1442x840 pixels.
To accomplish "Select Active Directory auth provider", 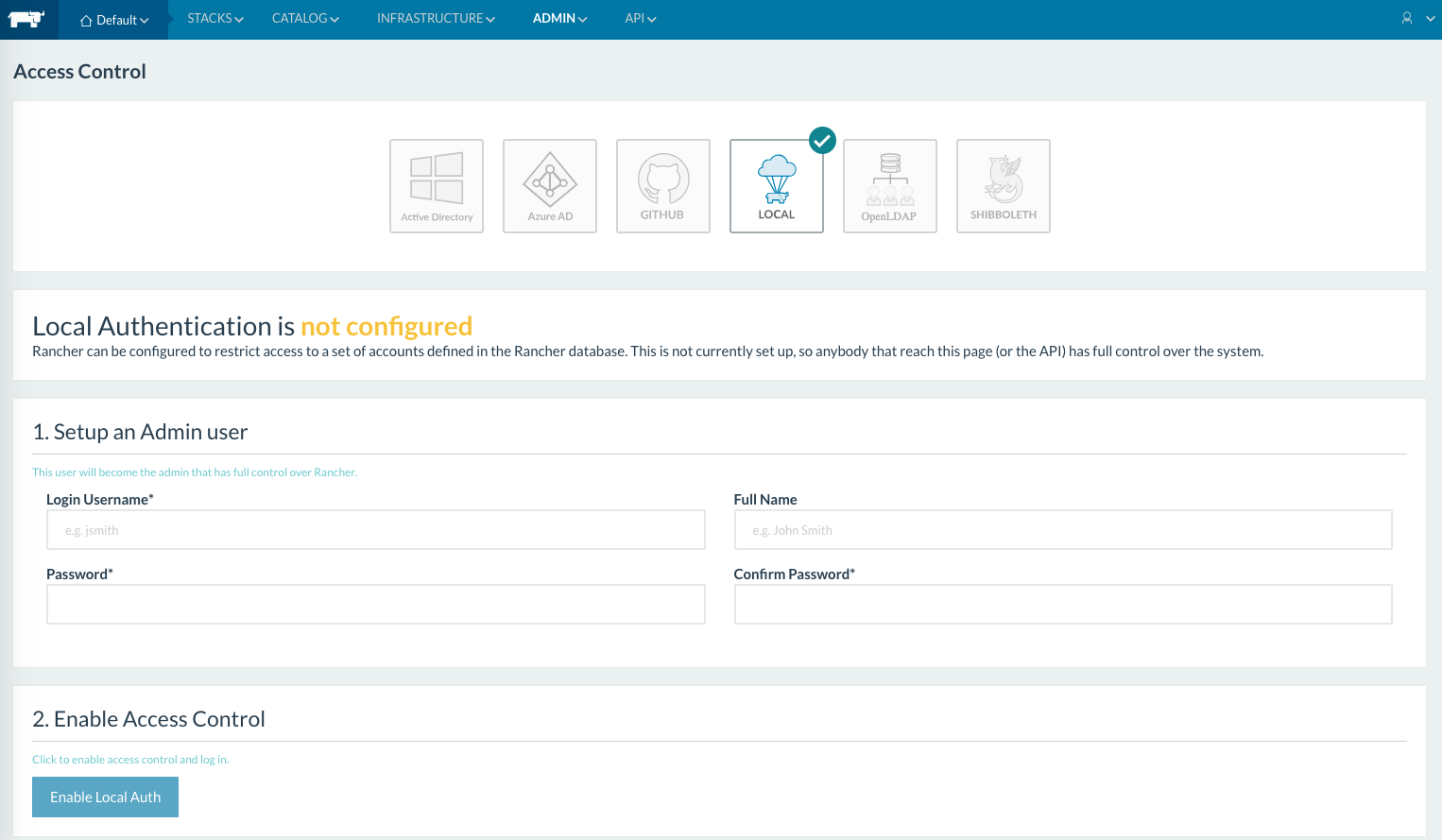I will (437, 186).
